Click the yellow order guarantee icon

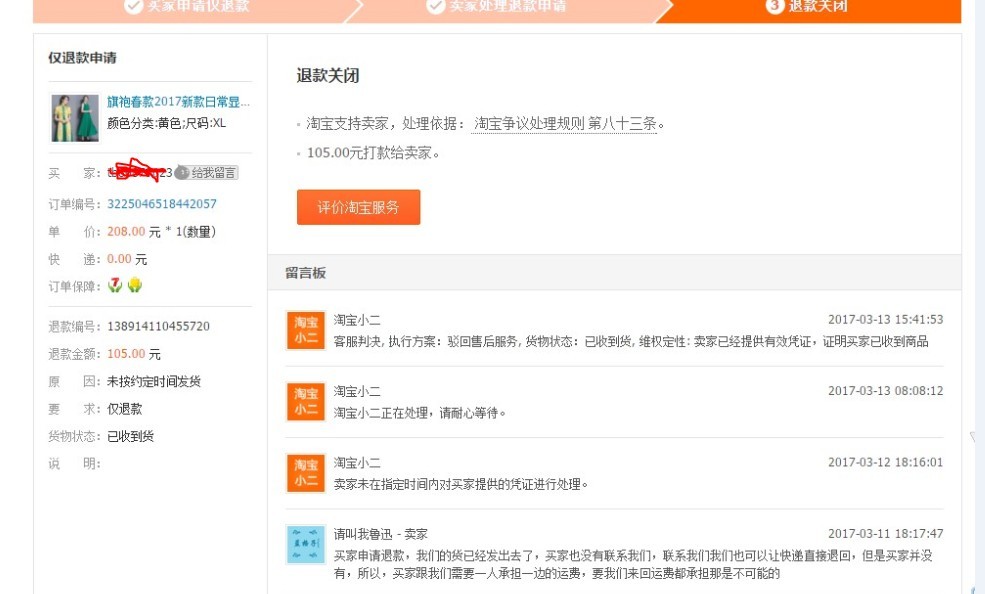pyautogui.click(x=134, y=286)
